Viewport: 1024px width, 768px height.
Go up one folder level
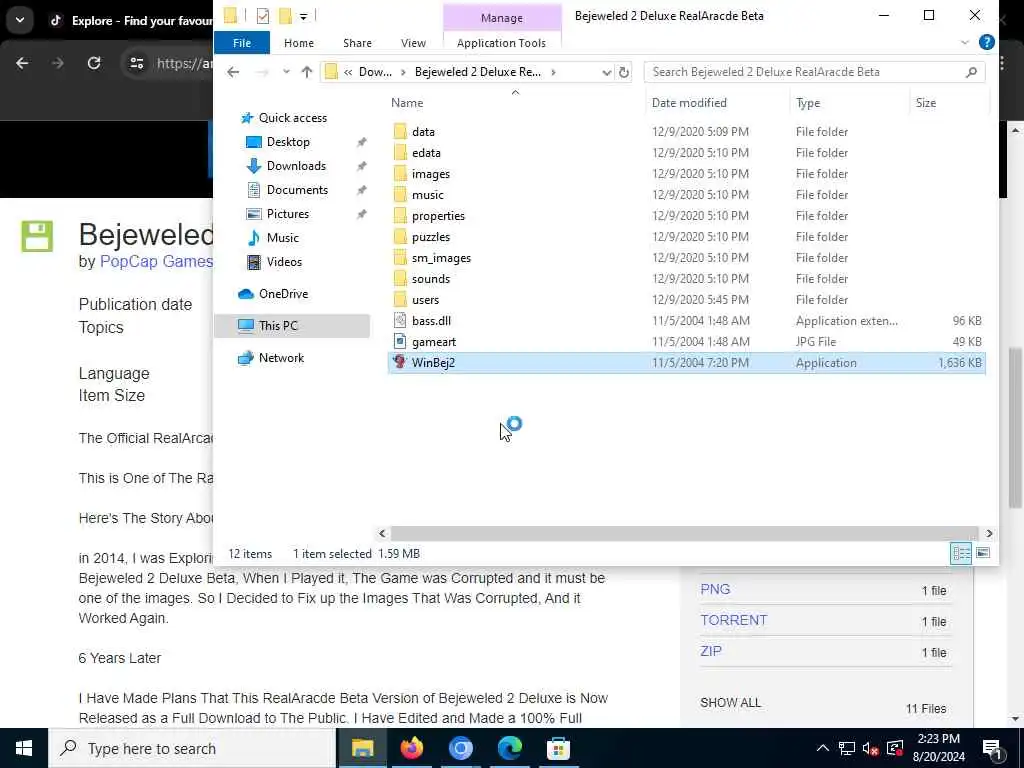307,72
